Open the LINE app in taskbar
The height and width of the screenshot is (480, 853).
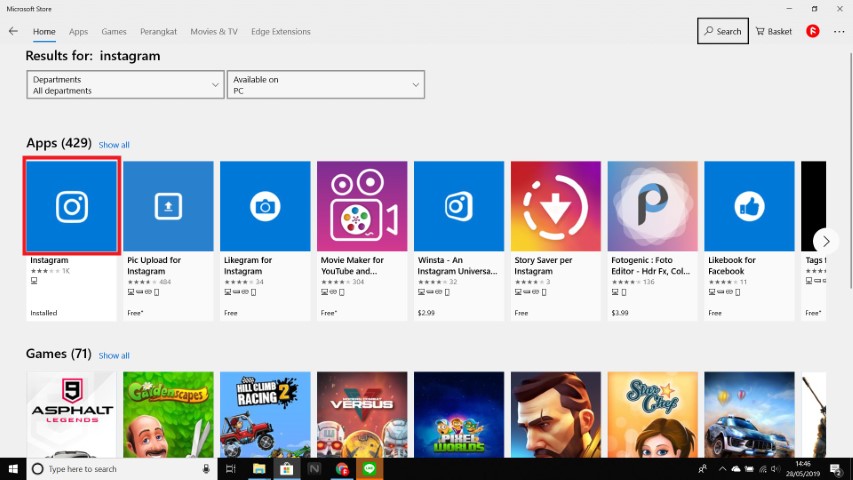369,469
